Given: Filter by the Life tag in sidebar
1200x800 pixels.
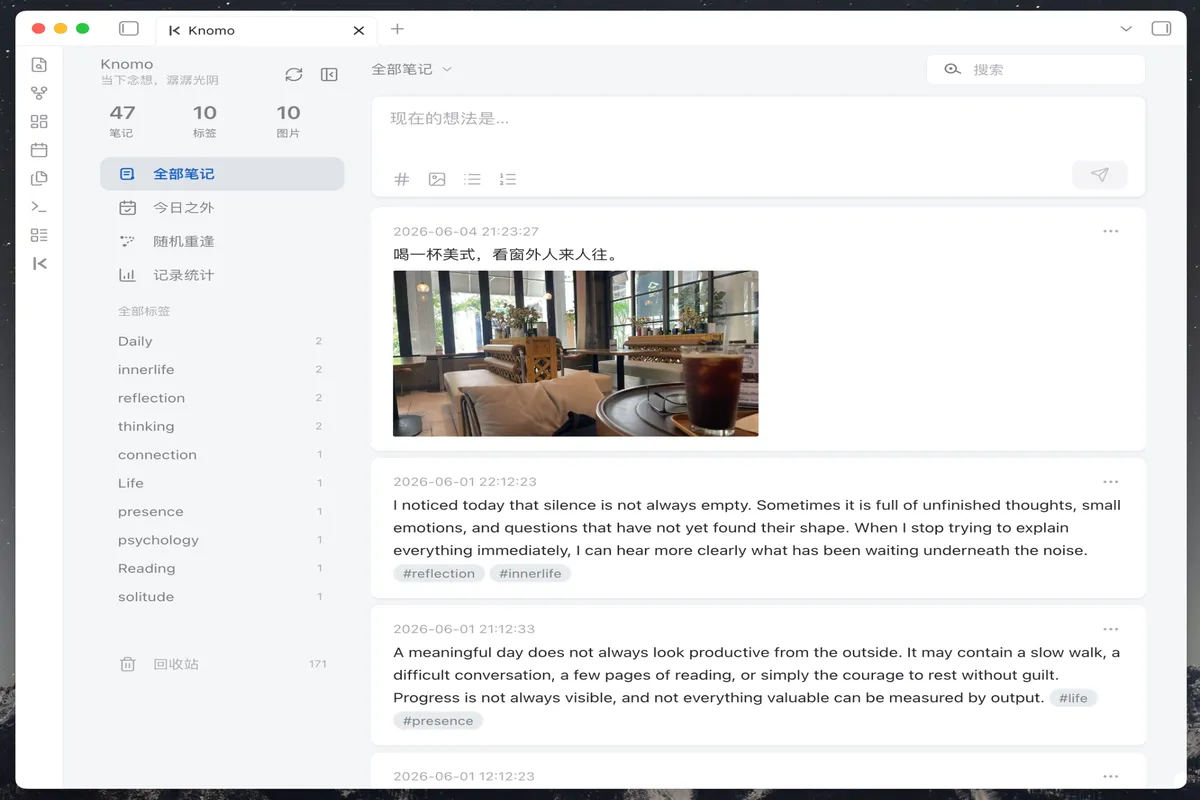Looking at the screenshot, I should [x=222, y=483].
